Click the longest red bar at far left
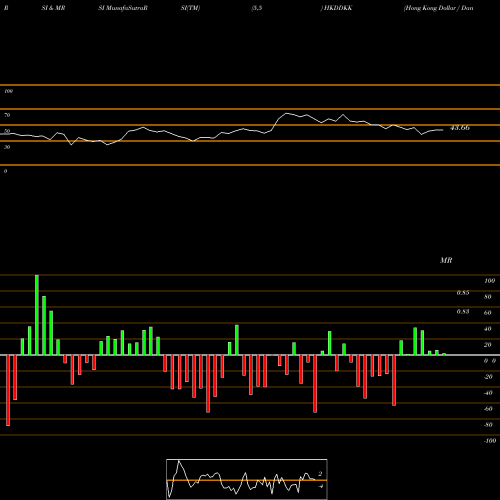Viewport: 500px width, 500px height. point(8,390)
